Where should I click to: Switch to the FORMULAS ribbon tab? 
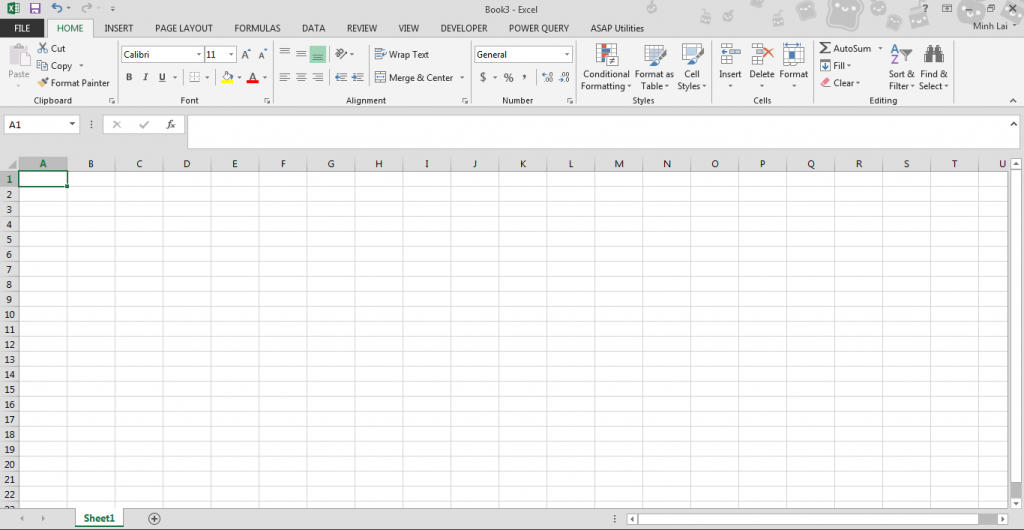(x=257, y=28)
